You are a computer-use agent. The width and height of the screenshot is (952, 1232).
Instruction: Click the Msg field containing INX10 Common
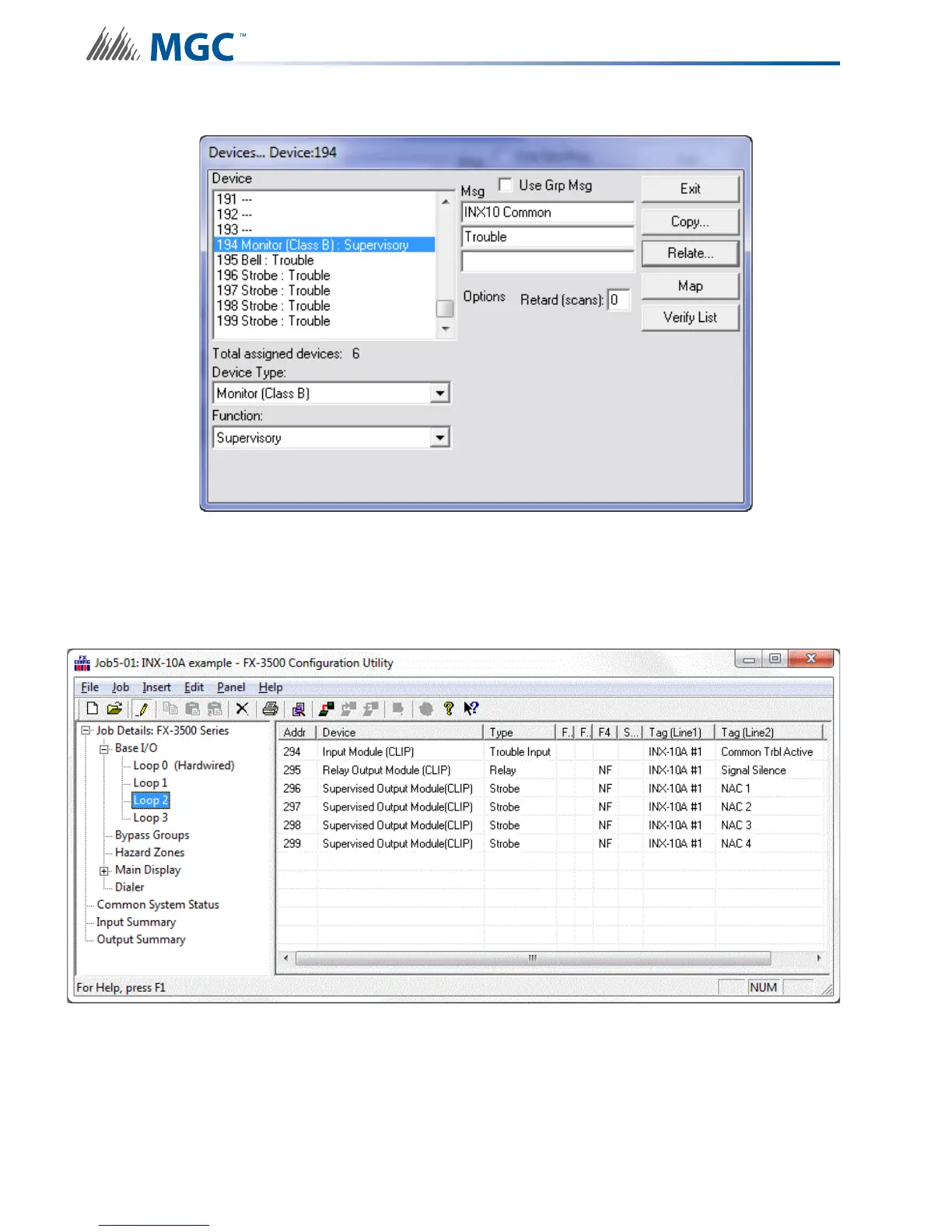click(x=548, y=212)
